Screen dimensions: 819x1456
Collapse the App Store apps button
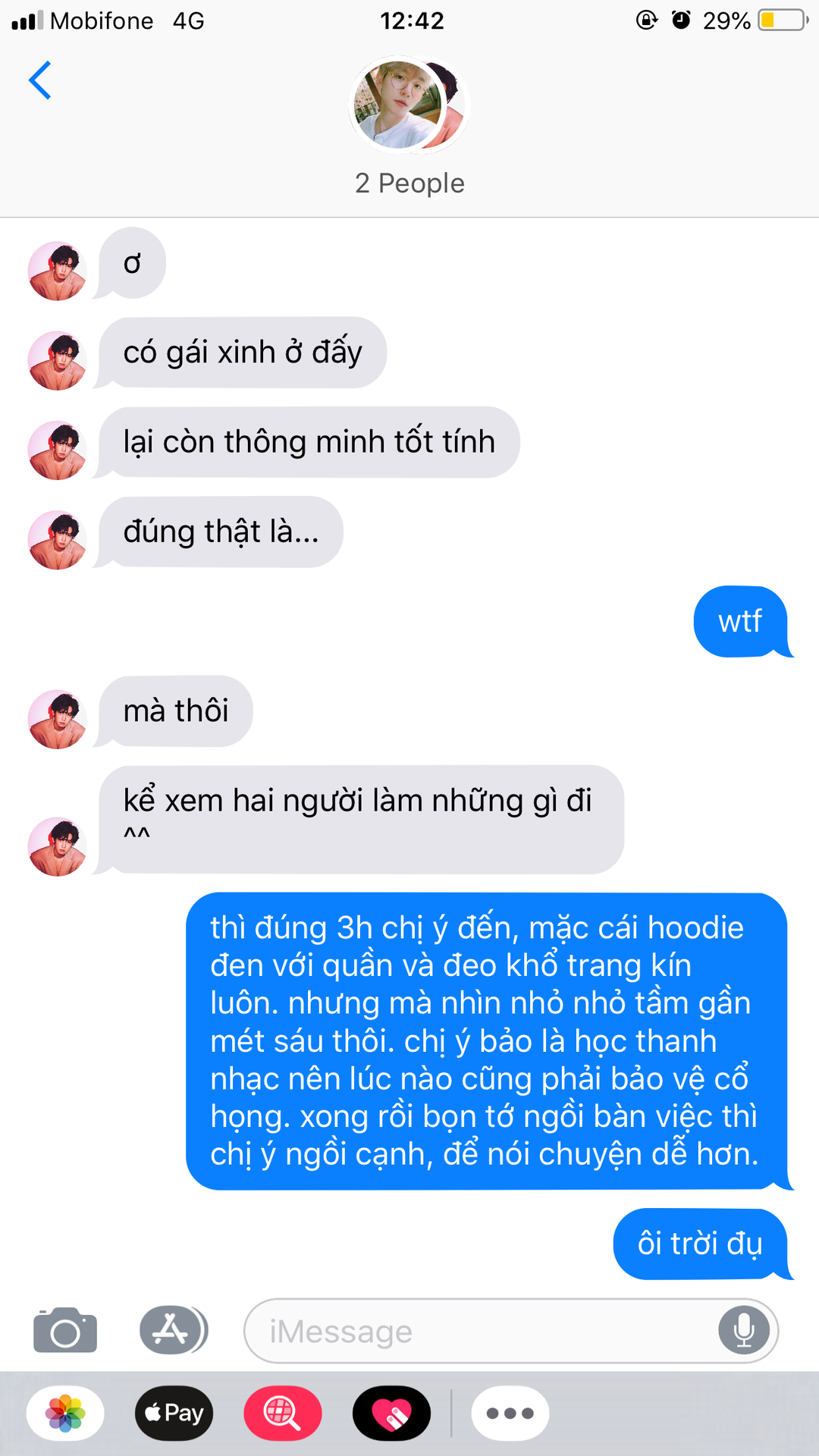pyautogui.click(x=173, y=1330)
